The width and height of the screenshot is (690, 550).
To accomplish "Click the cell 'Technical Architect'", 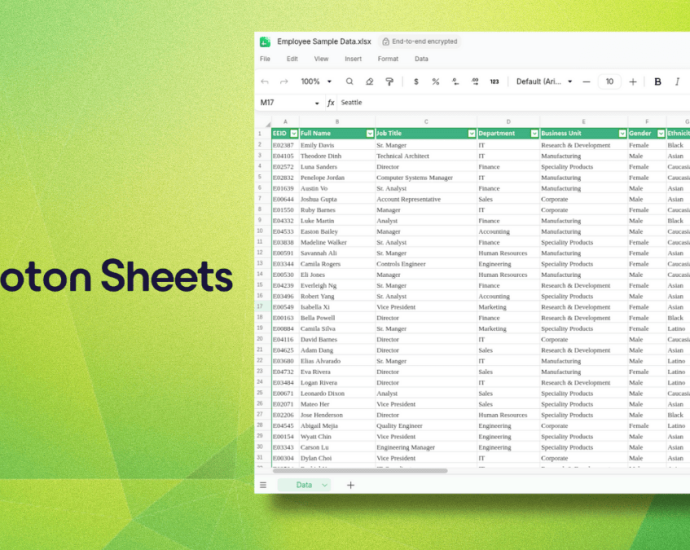I will coord(426,156).
